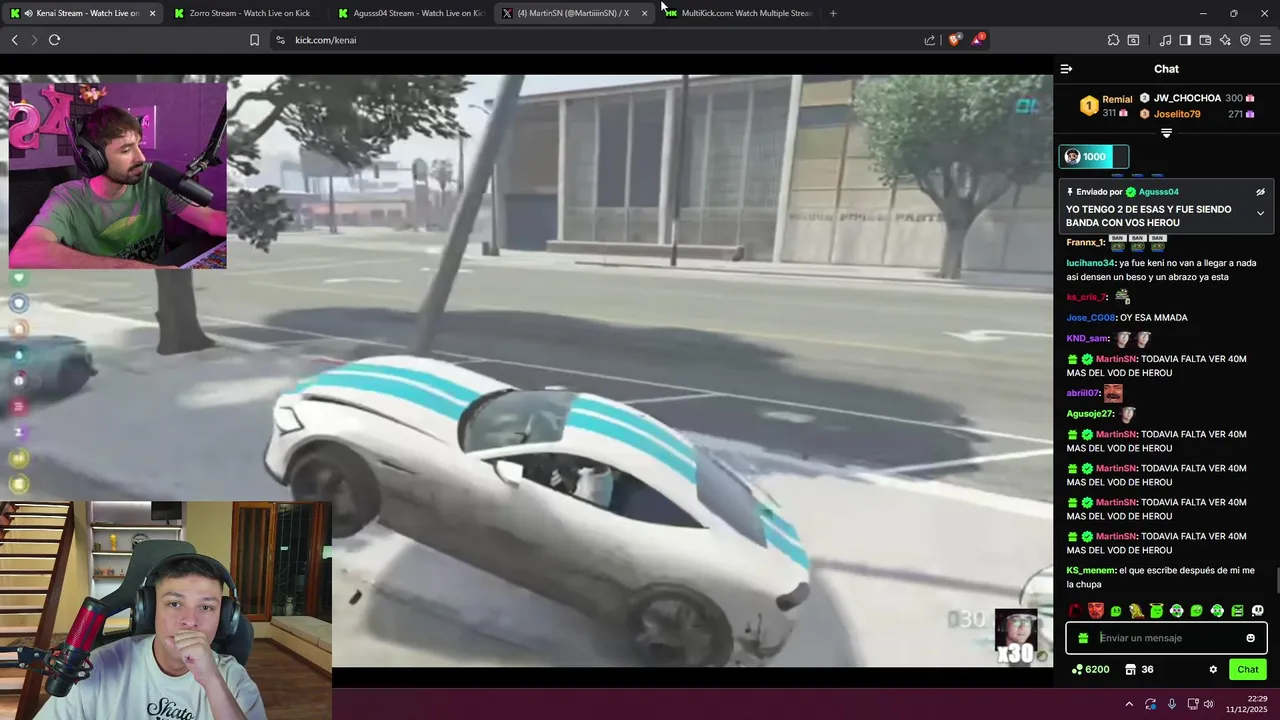Click the microphone icon in system tray
1280x720 pixels.
tap(1172, 704)
